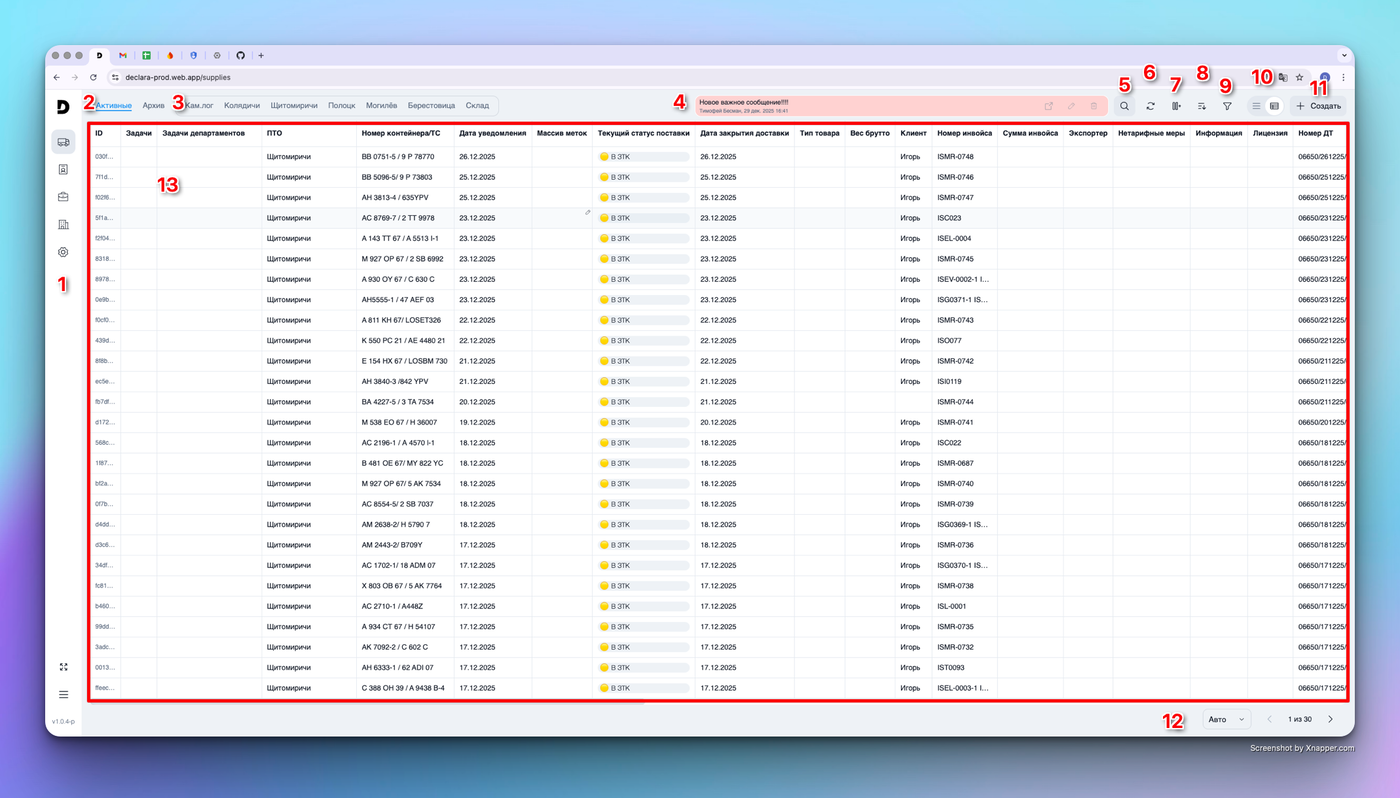Open the search magnifier in toolbar
This screenshot has height=798, width=1400.
click(1124, 106)
